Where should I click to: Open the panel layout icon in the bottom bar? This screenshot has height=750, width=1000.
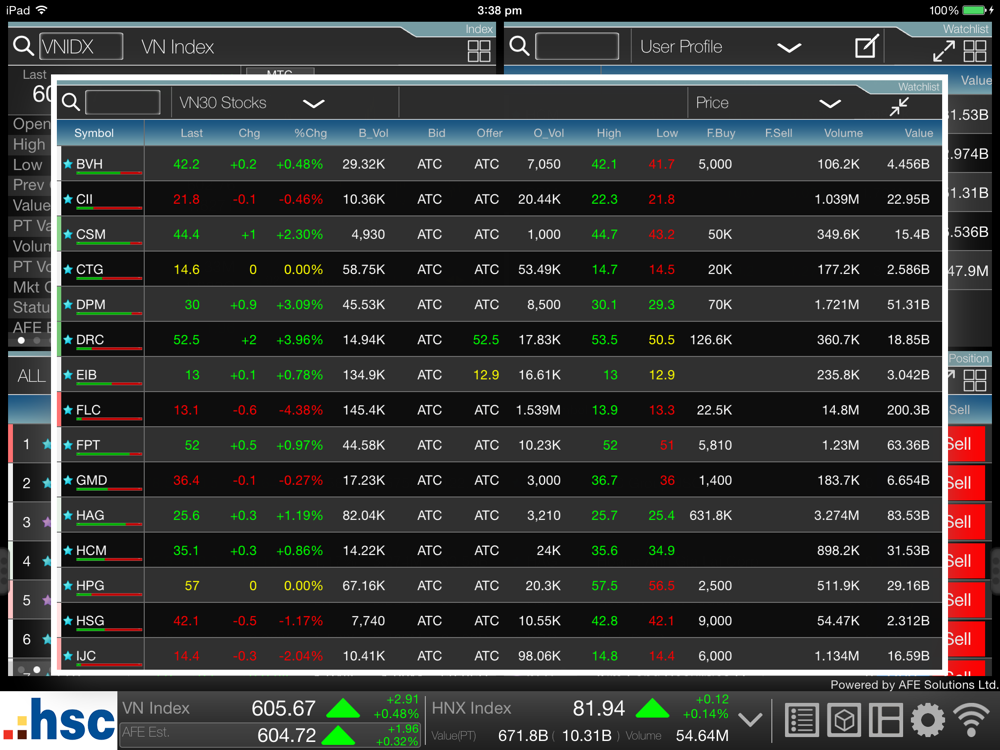[886, 721]
